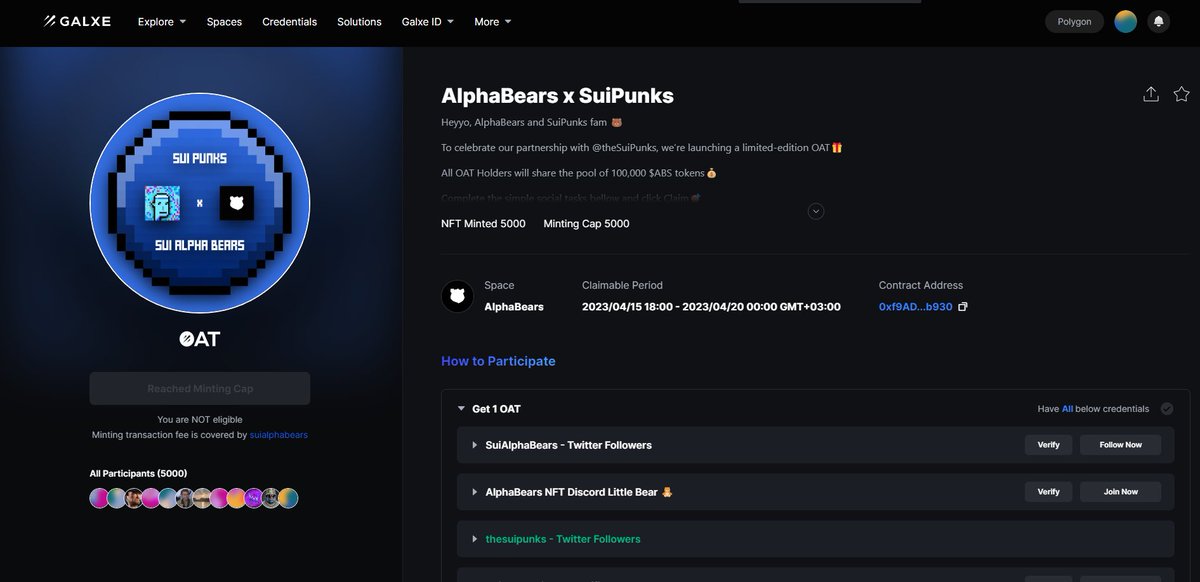Open the Explore dropdown menu
1200x582 pixels.
click(x=162, y=21)
